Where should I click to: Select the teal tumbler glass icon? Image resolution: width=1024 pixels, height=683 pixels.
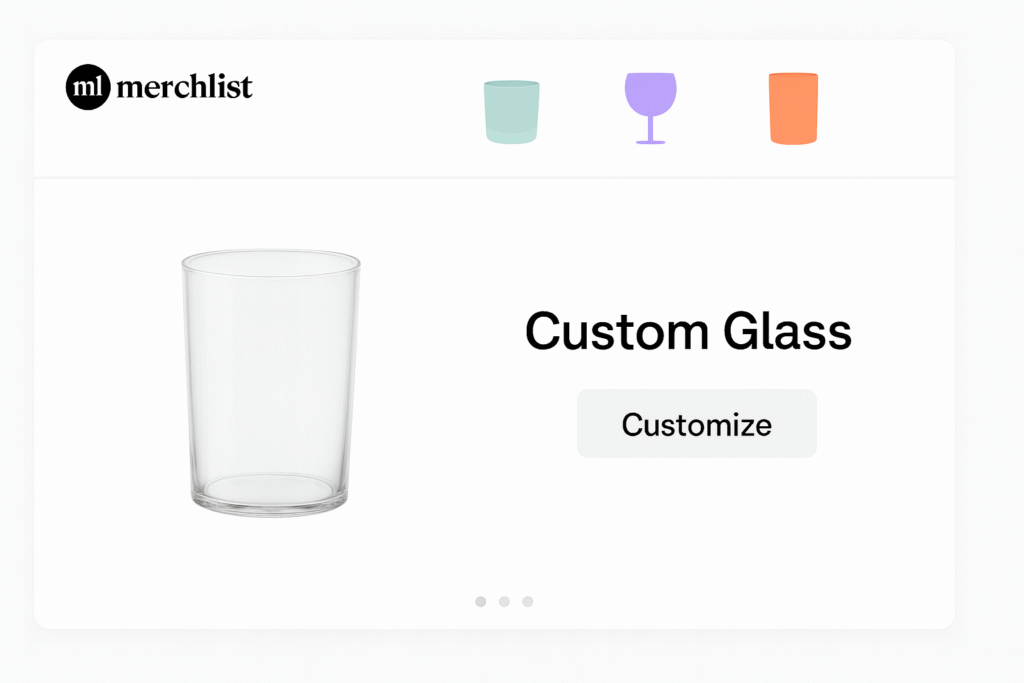511,111
